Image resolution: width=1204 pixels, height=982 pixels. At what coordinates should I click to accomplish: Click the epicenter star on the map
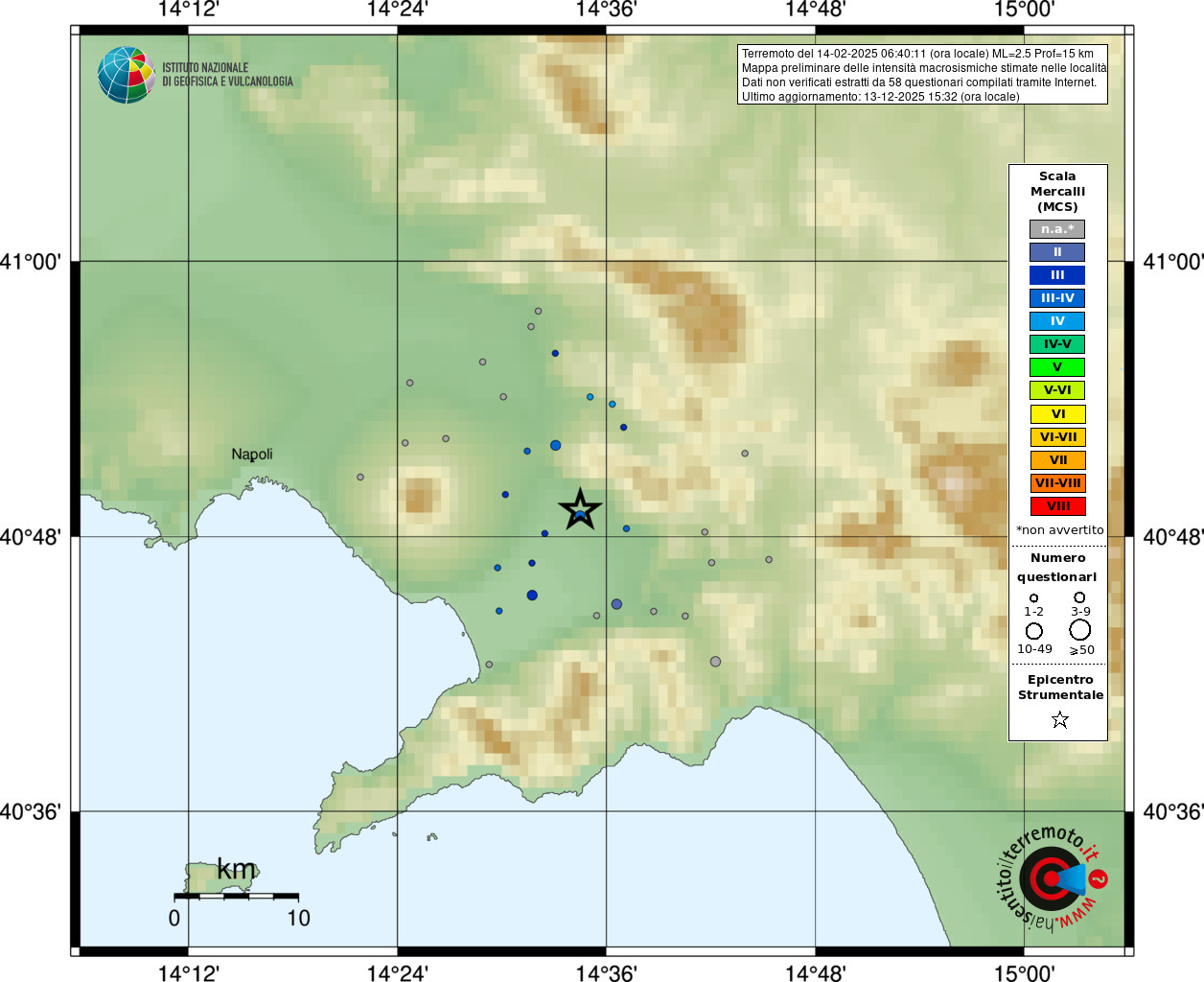(x=580, y=510)
